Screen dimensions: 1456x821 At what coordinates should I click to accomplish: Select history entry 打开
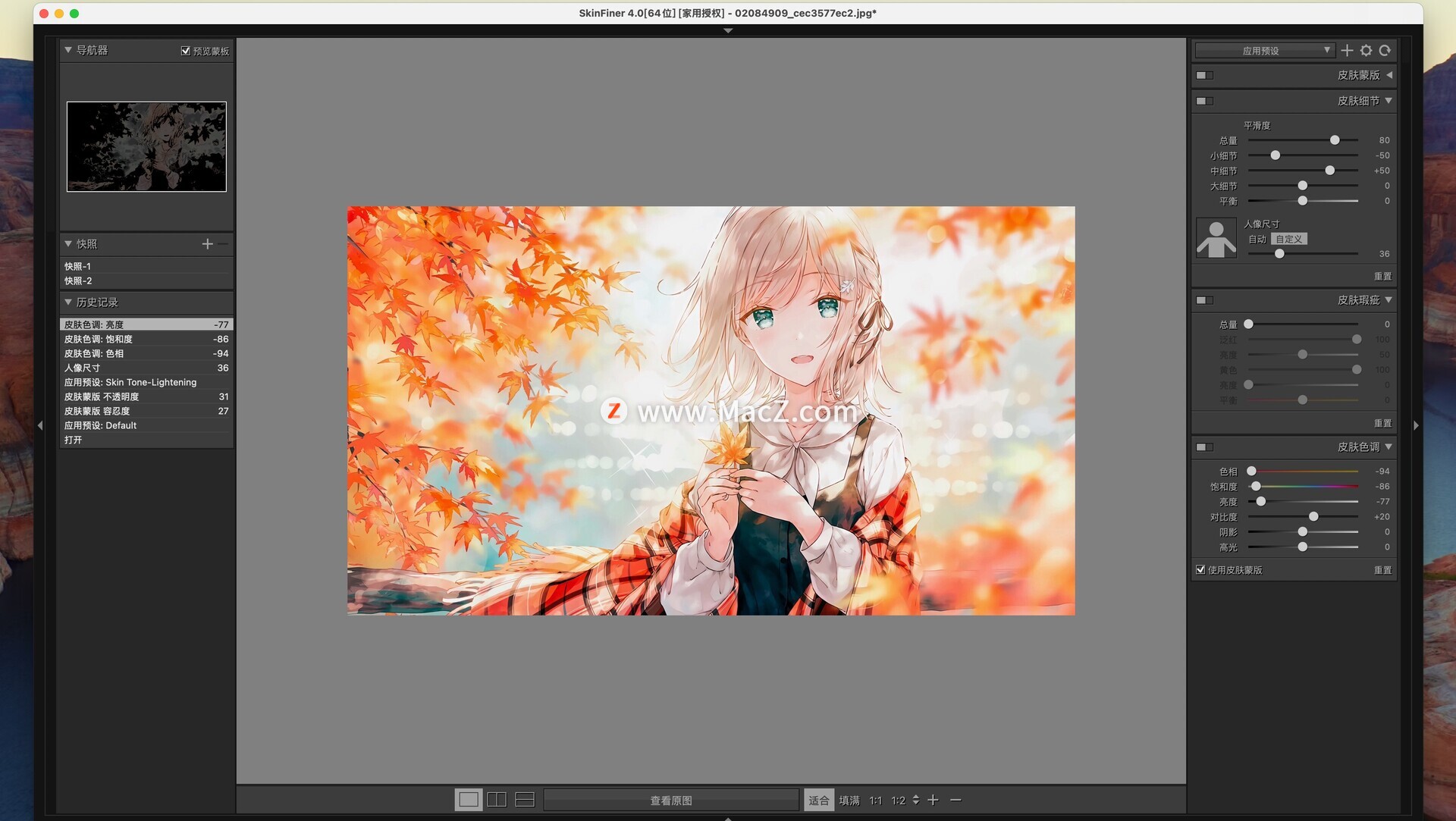tap(146, 440)
